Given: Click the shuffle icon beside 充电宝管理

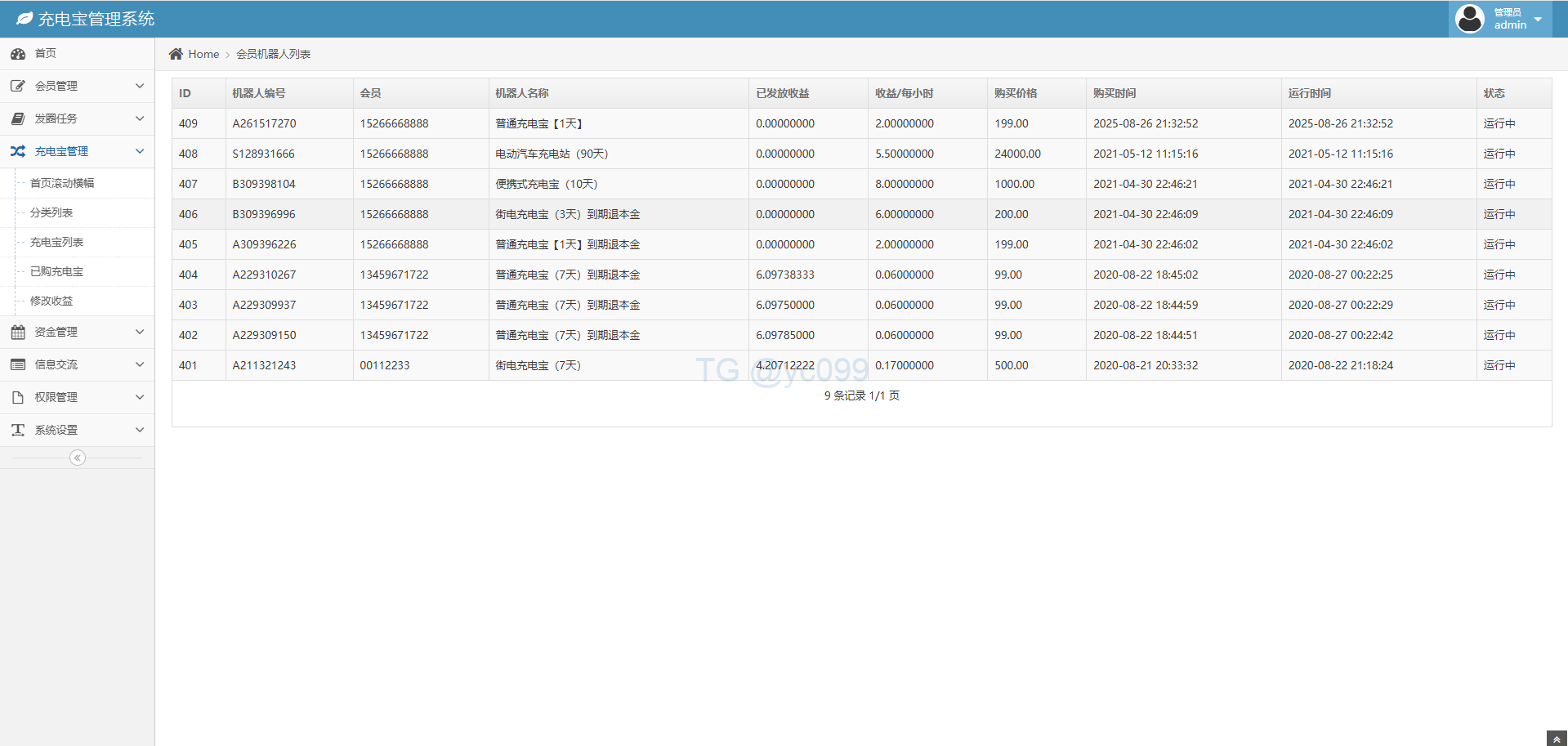Looking at the screenshot, I should [x=18, y=151].
